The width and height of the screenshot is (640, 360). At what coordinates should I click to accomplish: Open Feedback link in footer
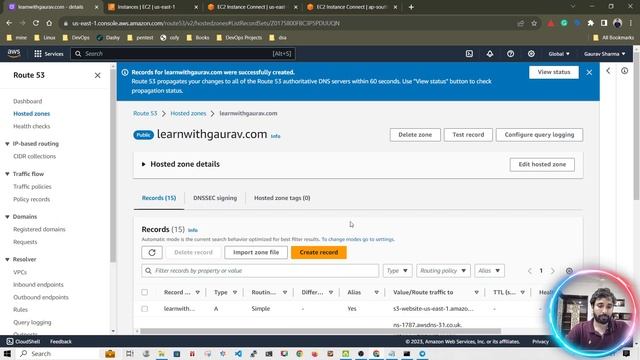click(61, 341)
